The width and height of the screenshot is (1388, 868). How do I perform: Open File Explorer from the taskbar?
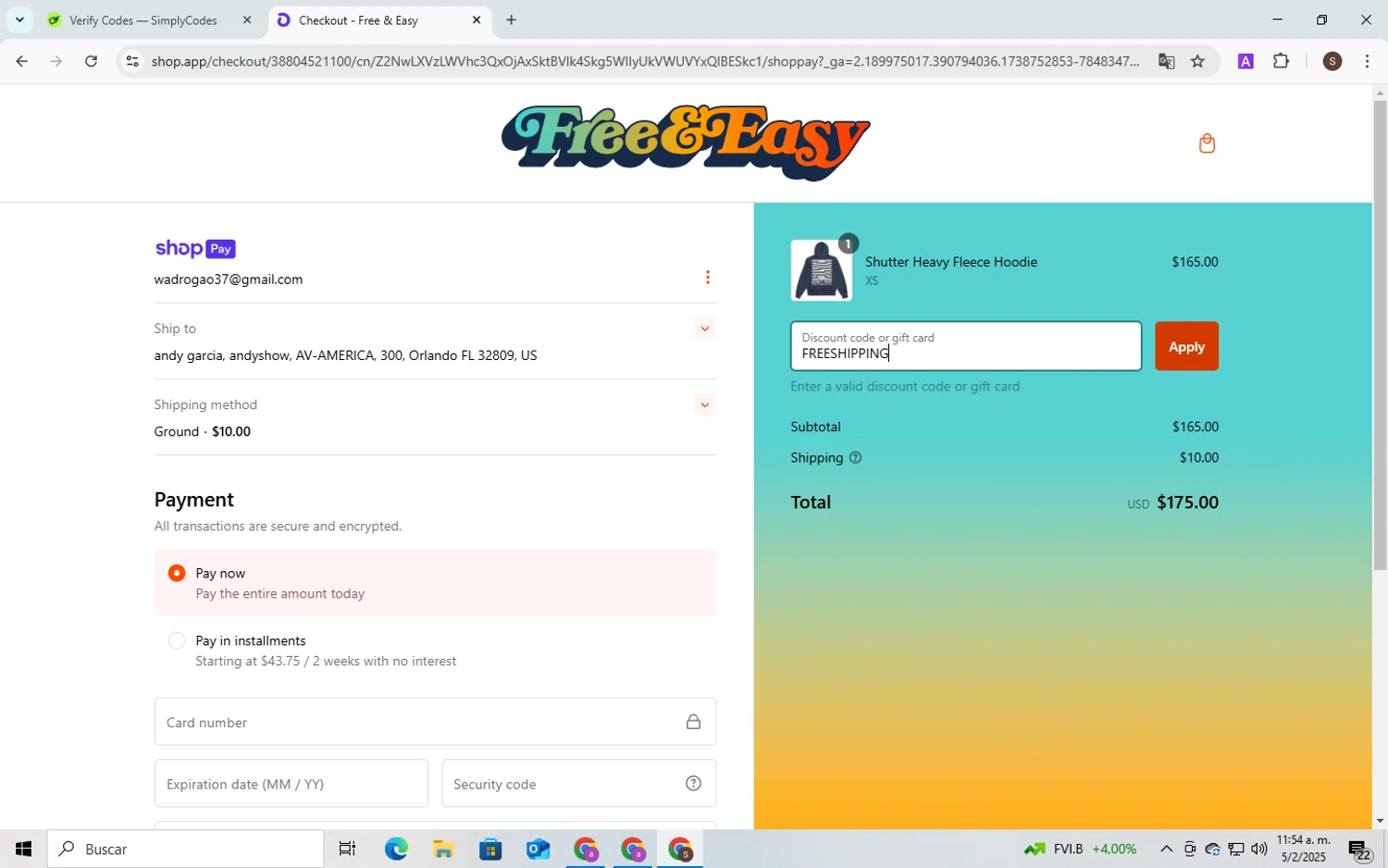[x=443, y=849]
